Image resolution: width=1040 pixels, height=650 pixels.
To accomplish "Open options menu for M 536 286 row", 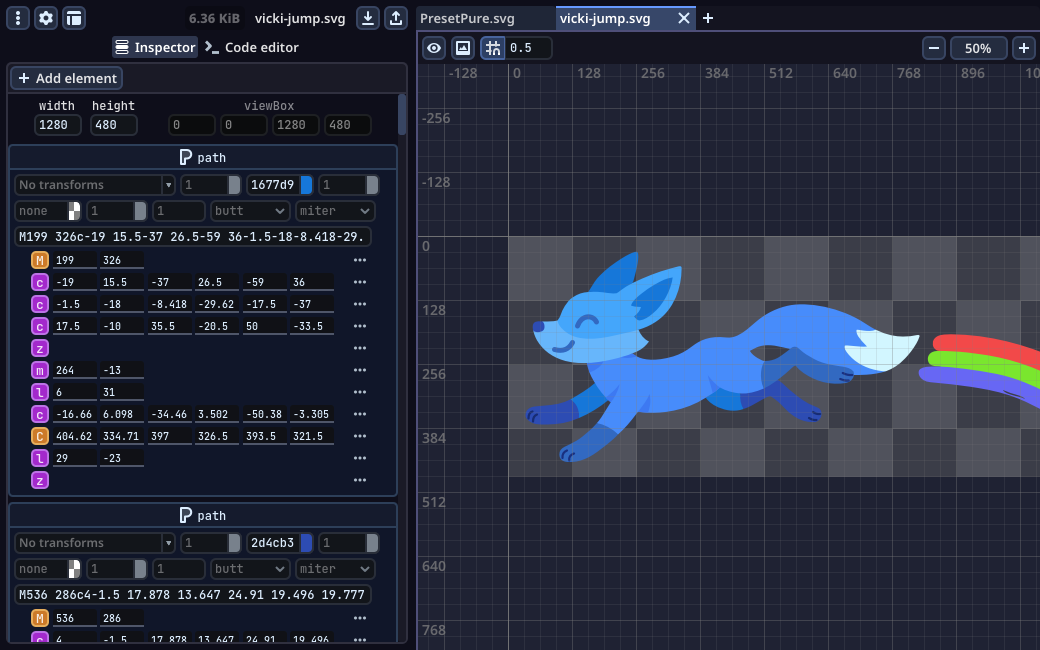I will [x=360, y=618].
